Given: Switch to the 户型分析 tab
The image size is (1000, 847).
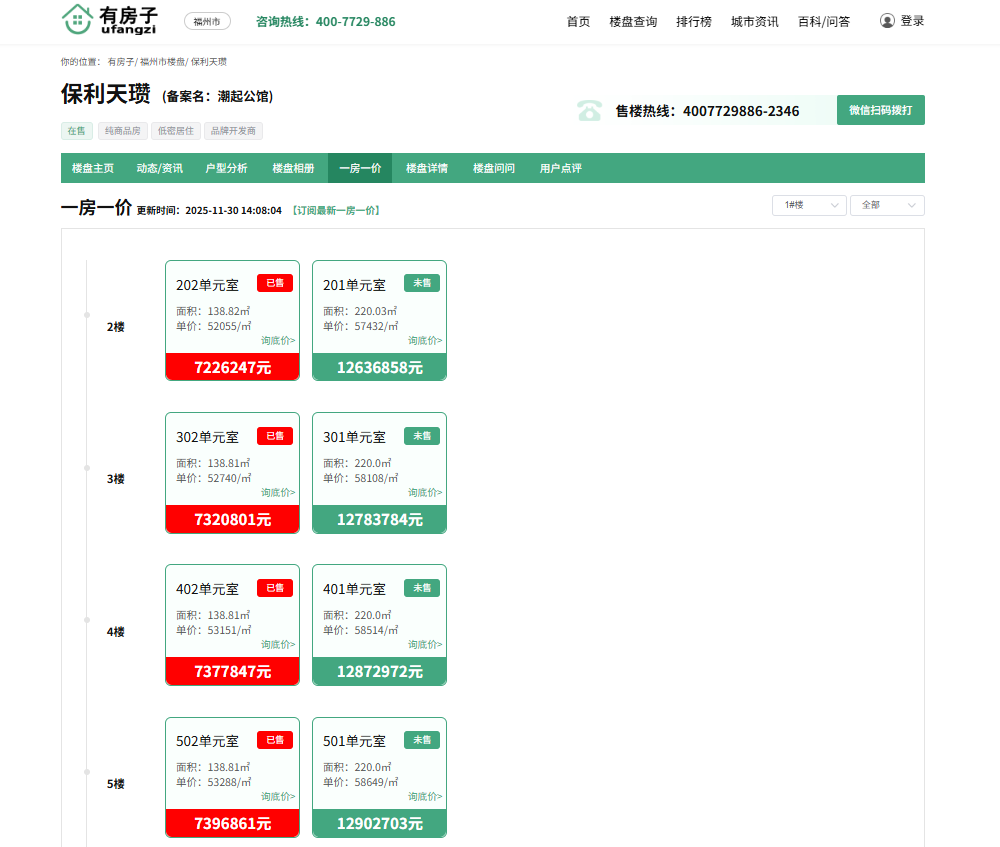Looking at the screenshot, I should 226,168.
